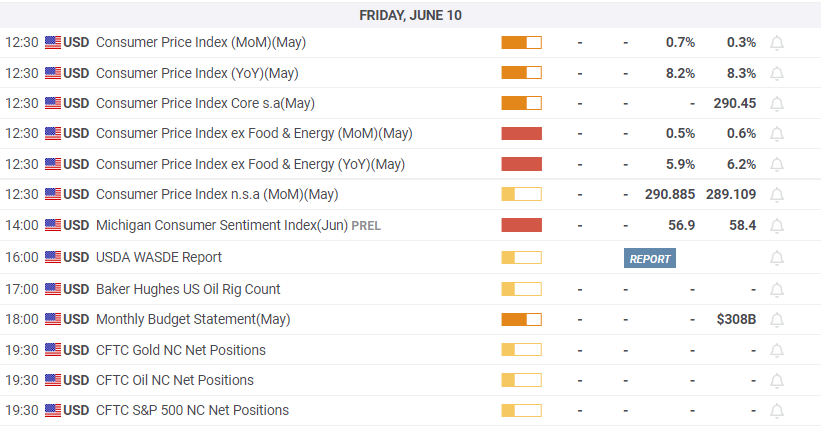
Task: Click the Friday, June 10 date header
Action: point(410,15)
